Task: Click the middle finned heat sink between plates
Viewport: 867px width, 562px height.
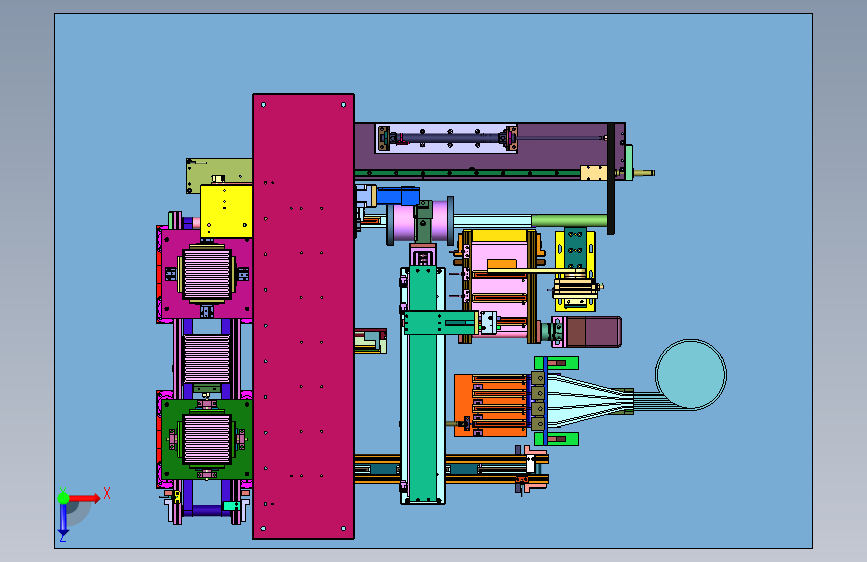Action: click(x=206, y=358)
